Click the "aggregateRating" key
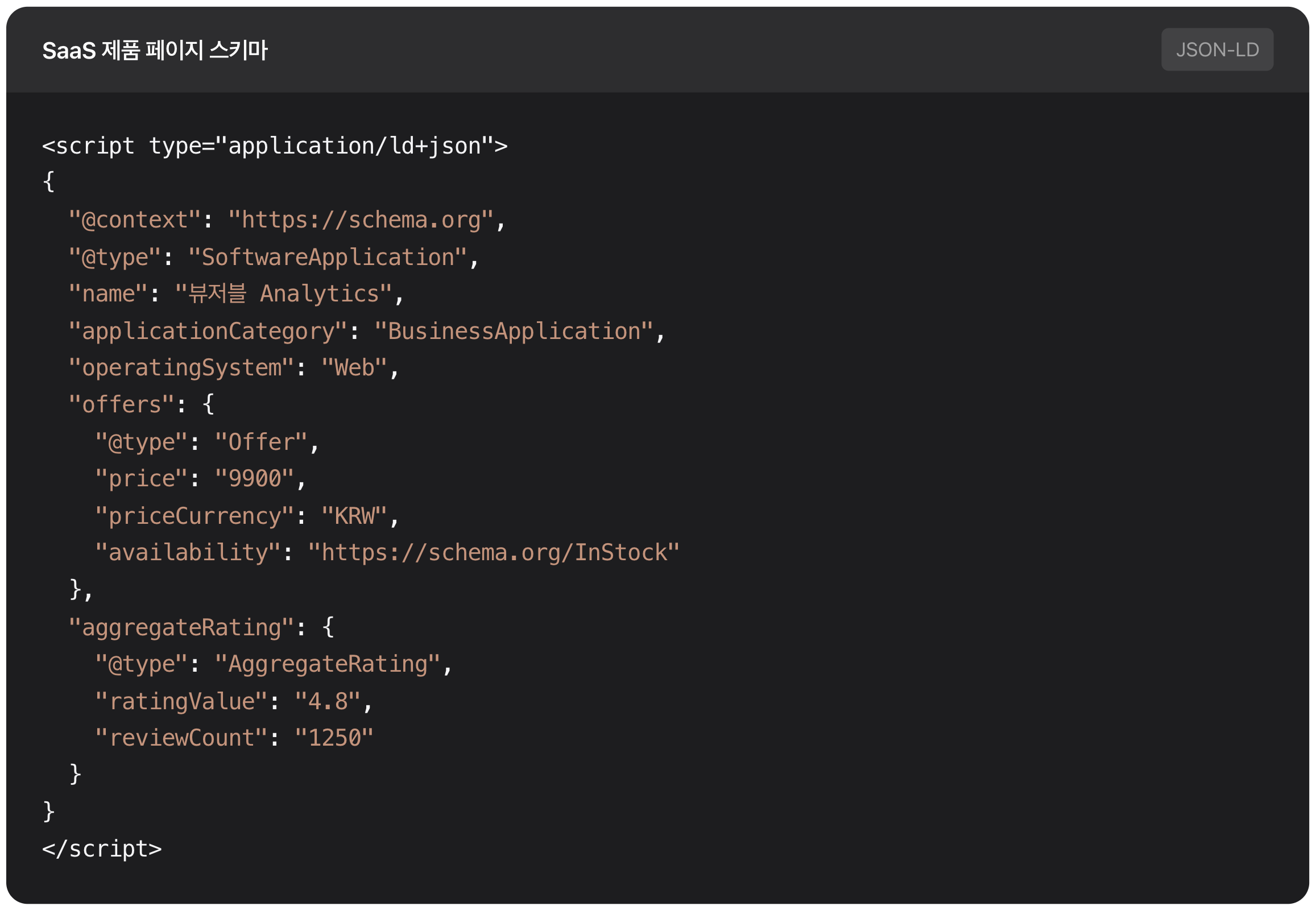1316x910 pixels. pos(181,627)
